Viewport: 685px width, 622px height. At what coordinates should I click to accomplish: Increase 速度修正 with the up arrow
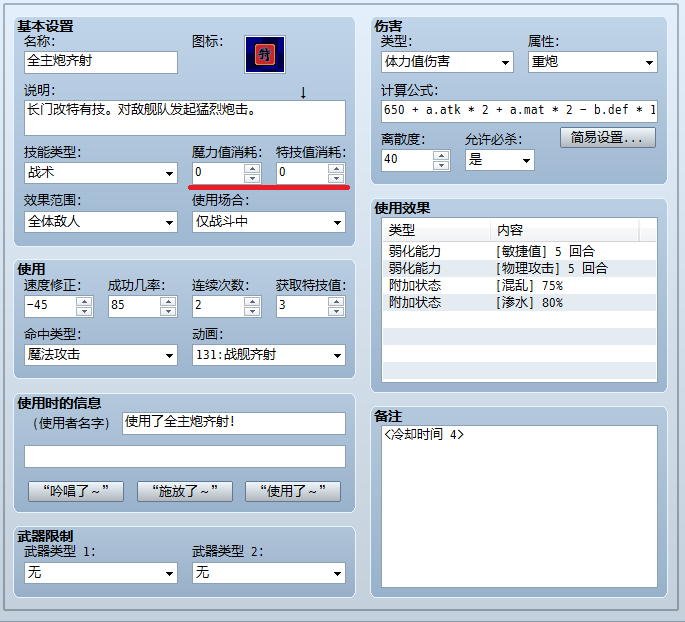point(84,301)
